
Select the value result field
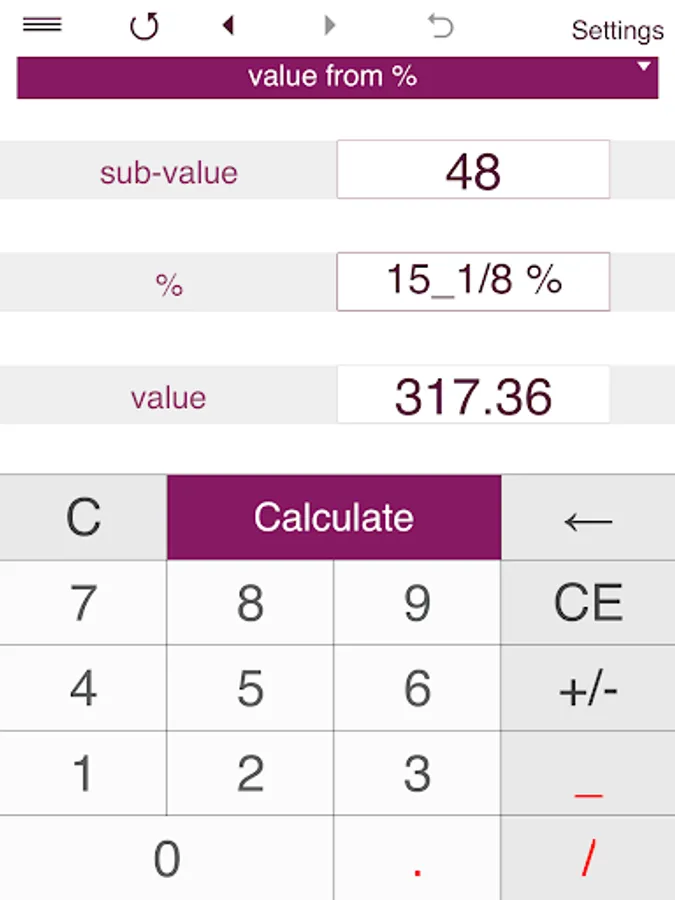473,396
